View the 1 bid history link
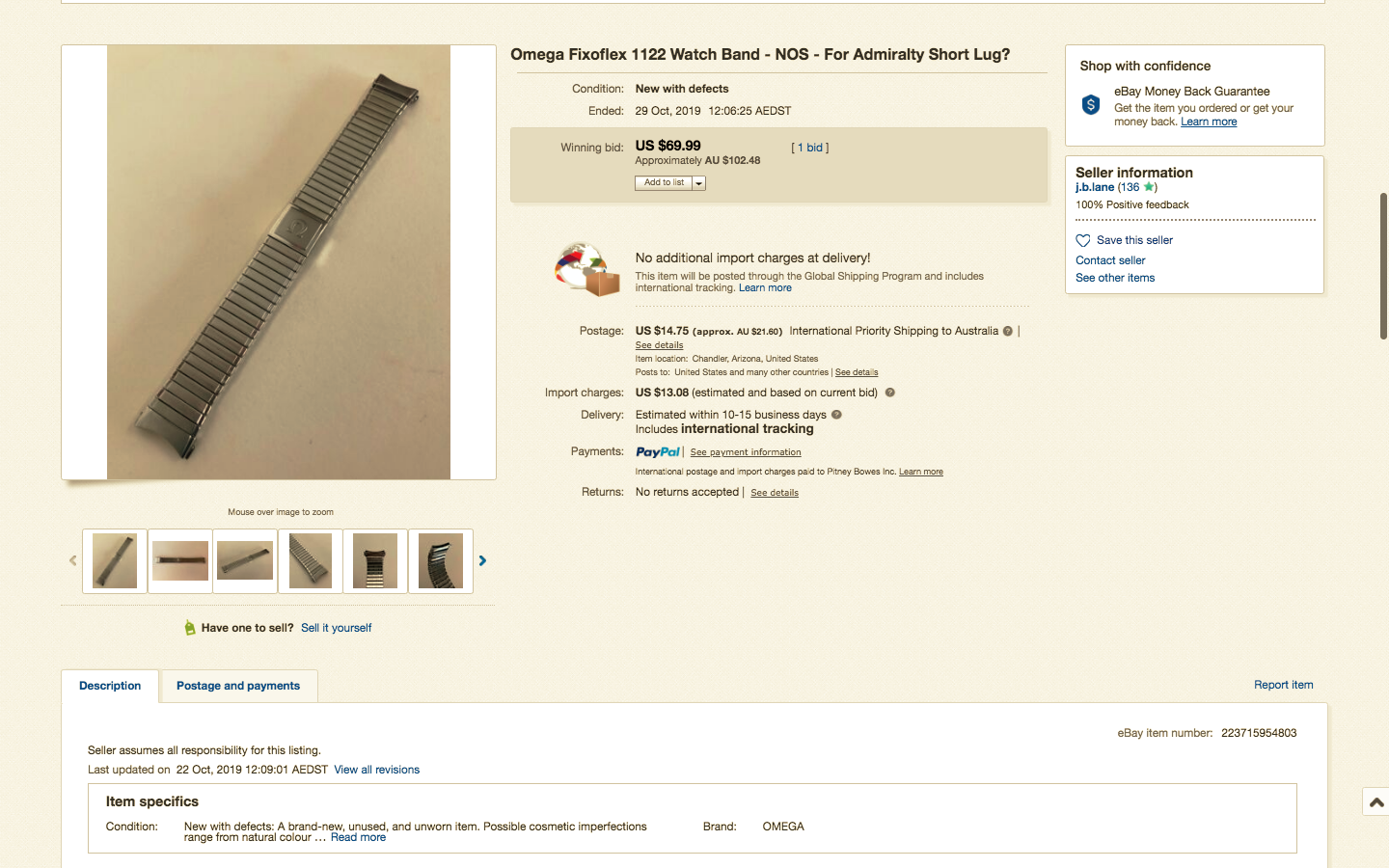The height and width of the screenshot is (868, 1389). tap(810, 148)
